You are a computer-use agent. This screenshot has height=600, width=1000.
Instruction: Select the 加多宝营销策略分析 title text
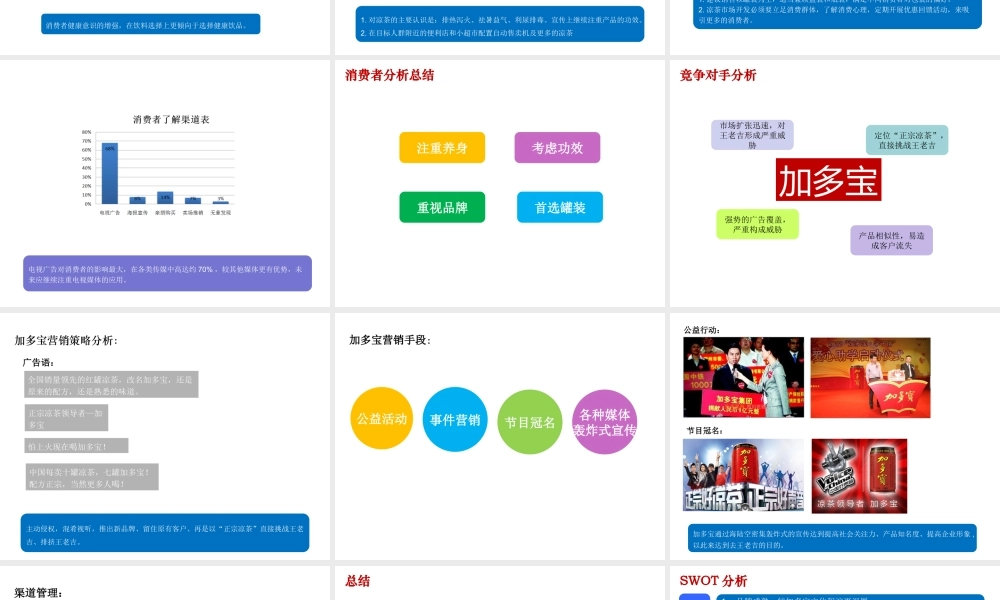(x=66, y=340)
